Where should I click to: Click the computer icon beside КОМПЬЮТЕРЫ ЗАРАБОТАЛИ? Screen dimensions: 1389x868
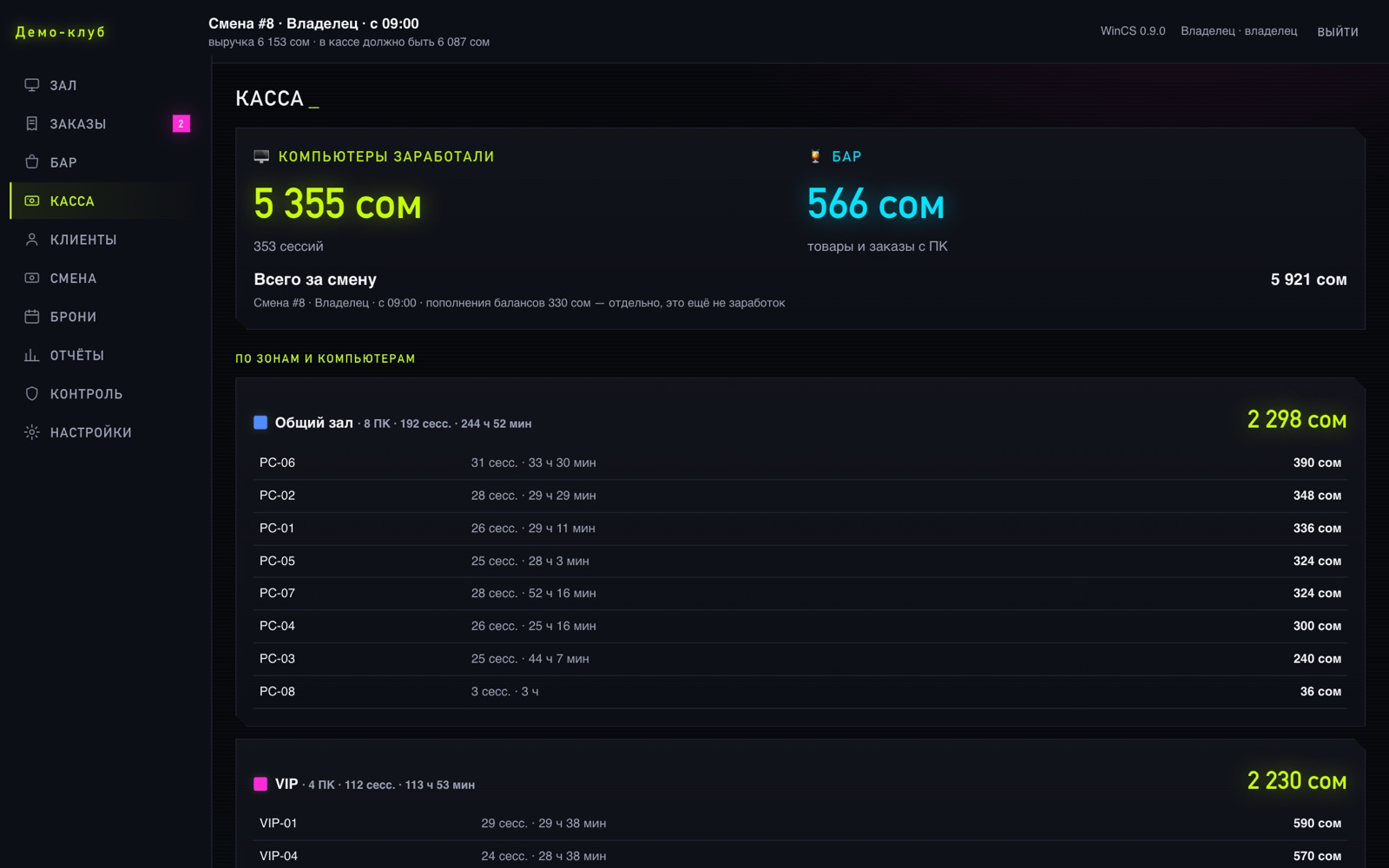pos(261,156)
